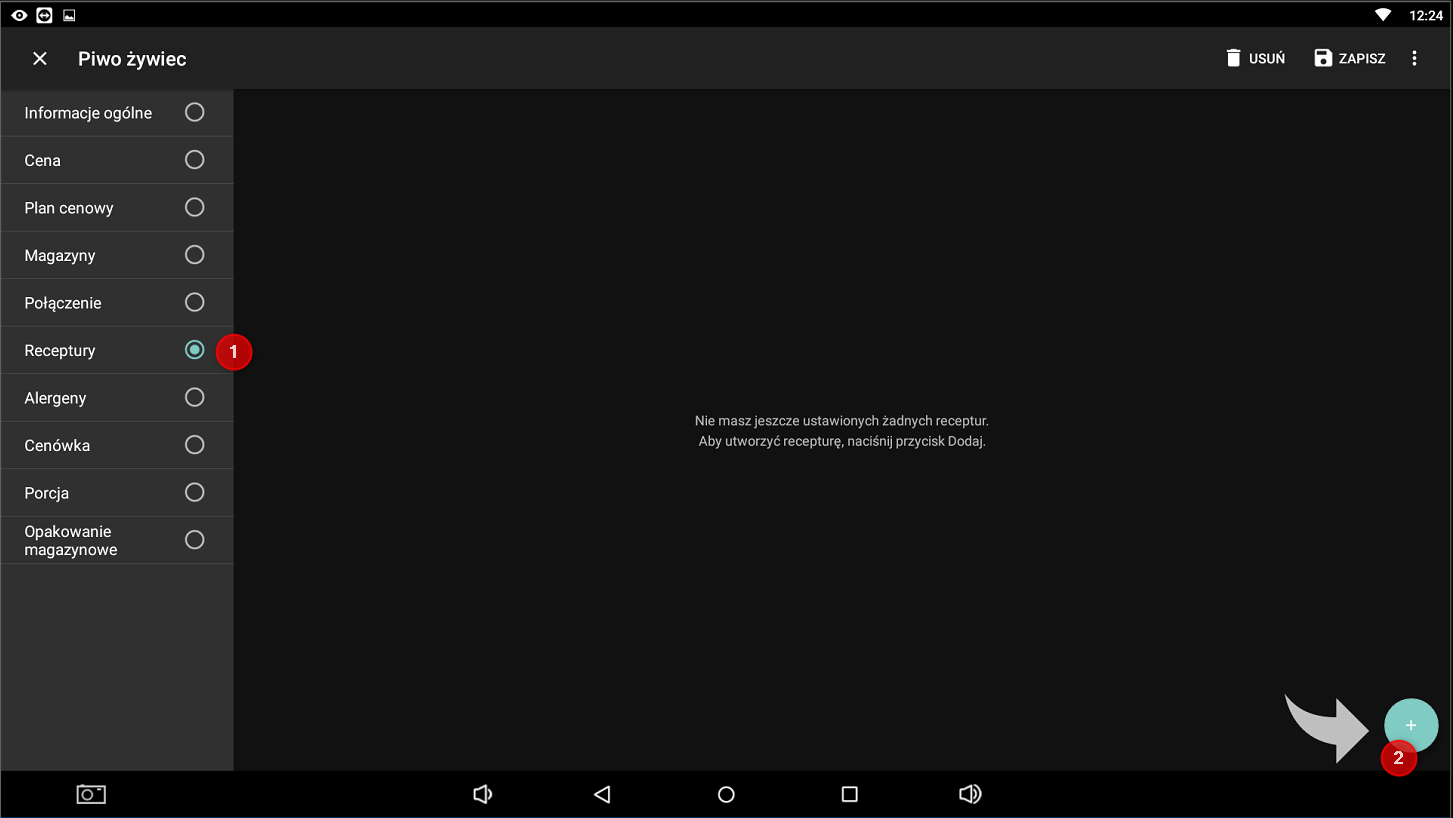Select Opakowanie magazynowe radio button

195,540
